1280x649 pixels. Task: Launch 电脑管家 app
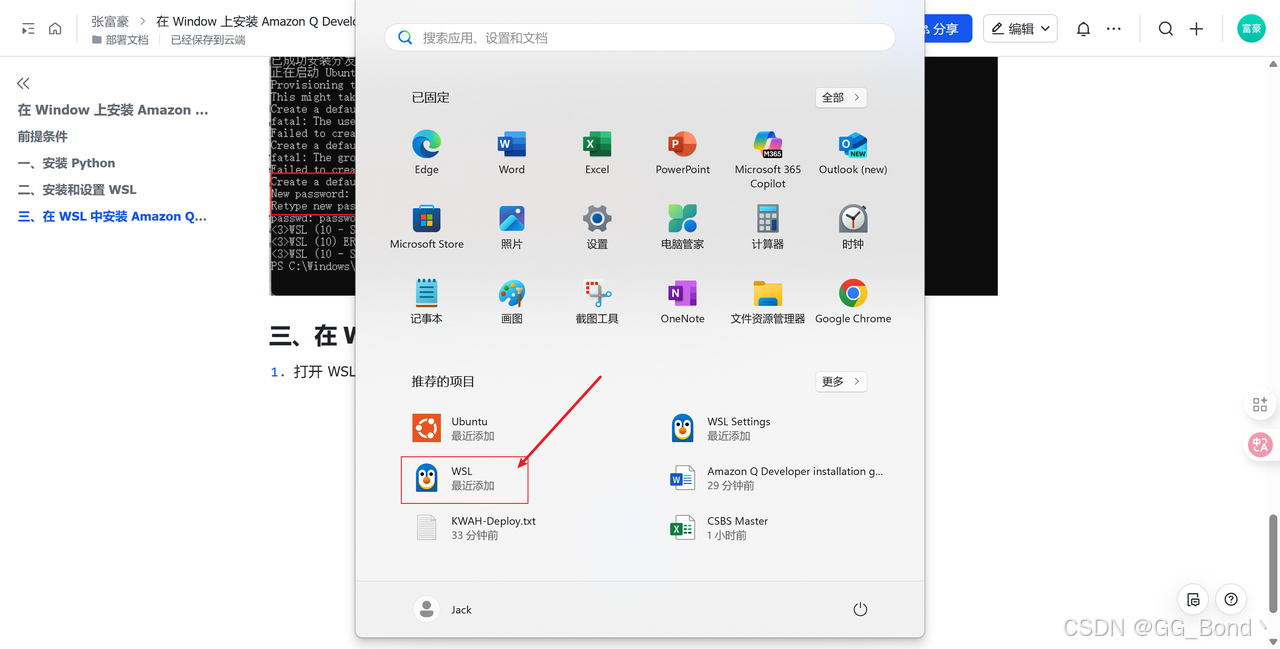683,227
